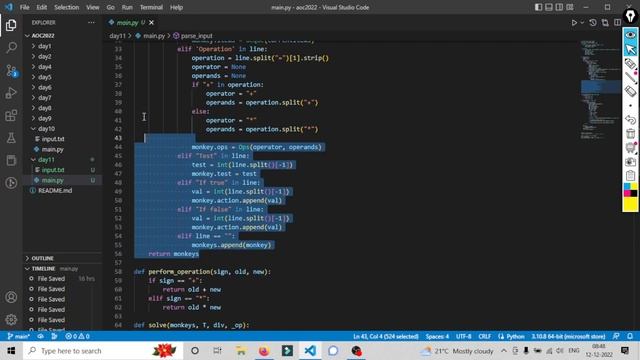
Task: Open the Terminal menu
Action: 151,7
